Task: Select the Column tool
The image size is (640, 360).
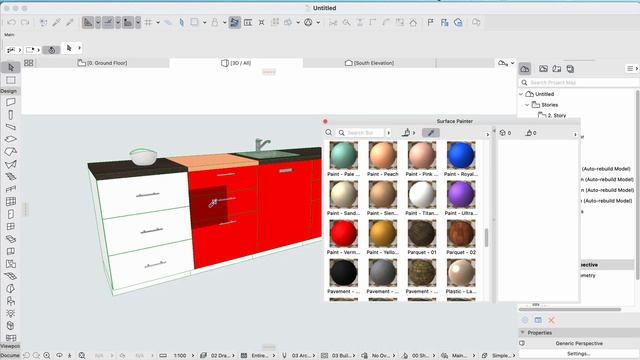Action: tap(11, 115)
